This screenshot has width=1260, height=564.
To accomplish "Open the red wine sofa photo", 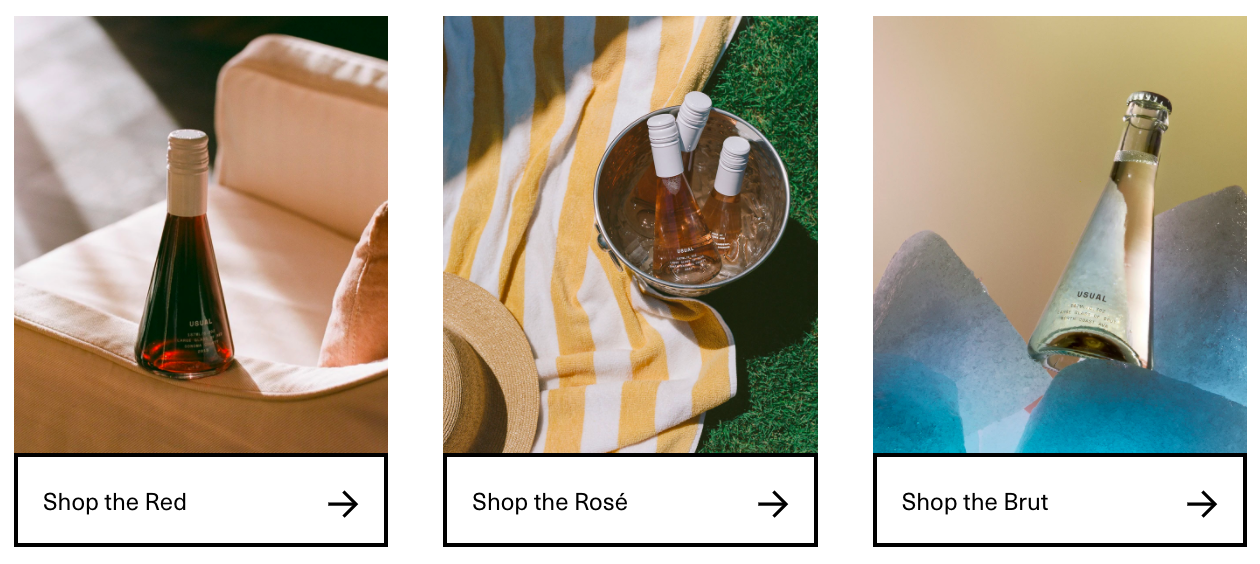I will 201,235.
